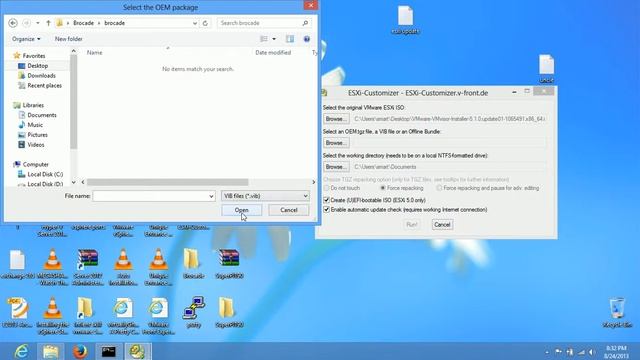Select Computer in the navigation pane
This screenshot has height=360, width=640.
pyautogui.click(x=36, y=164)
